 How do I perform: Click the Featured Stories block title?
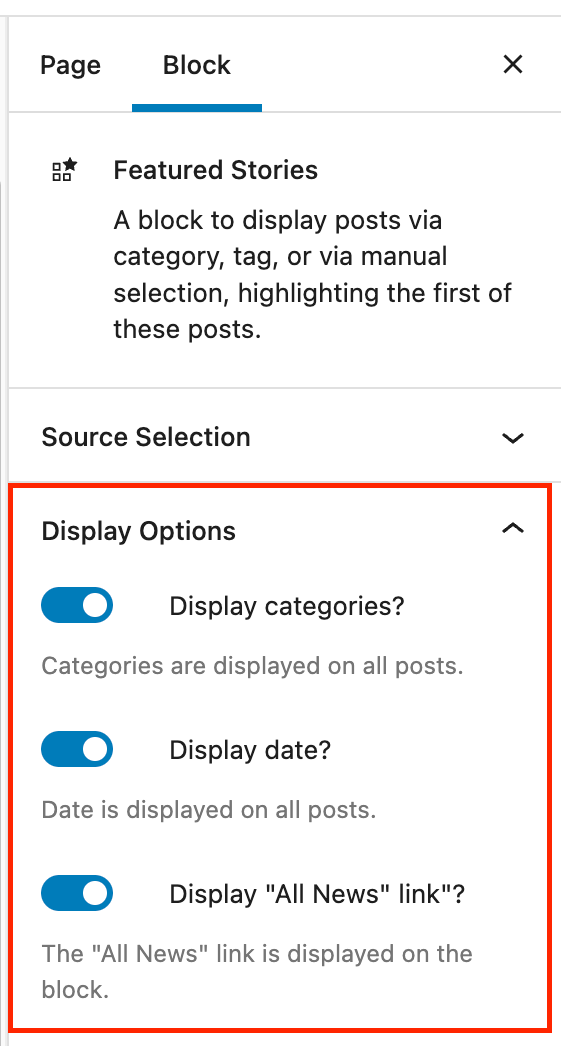coord(215,171)
